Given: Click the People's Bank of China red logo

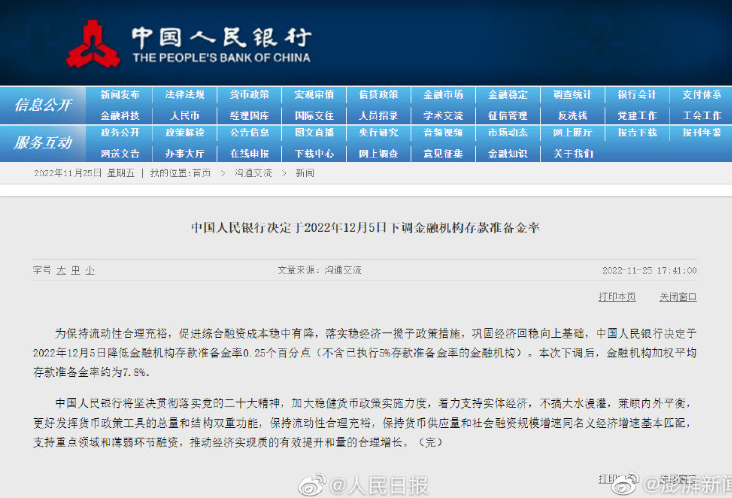Looking at the screenshot, I should 92,45.
